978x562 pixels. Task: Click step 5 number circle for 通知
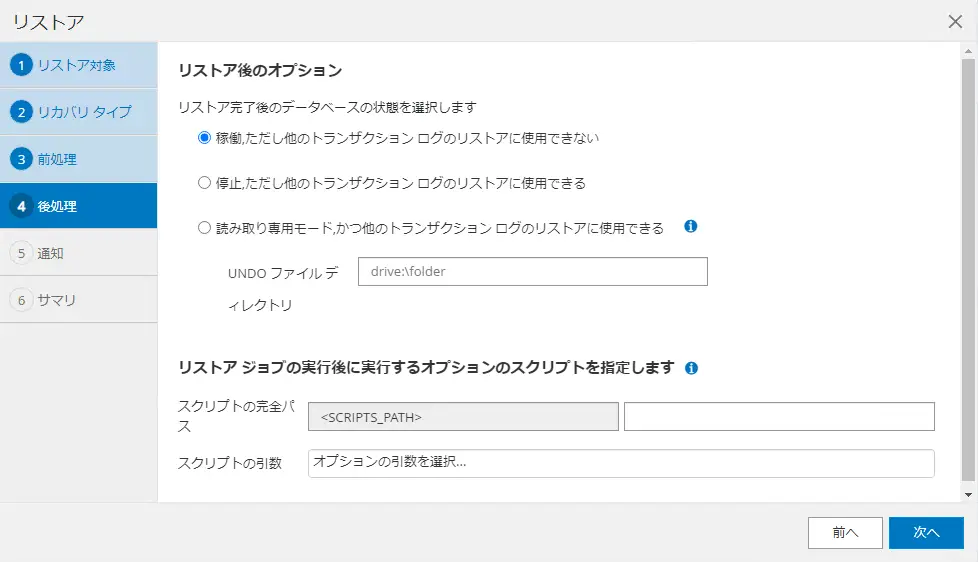21,253
